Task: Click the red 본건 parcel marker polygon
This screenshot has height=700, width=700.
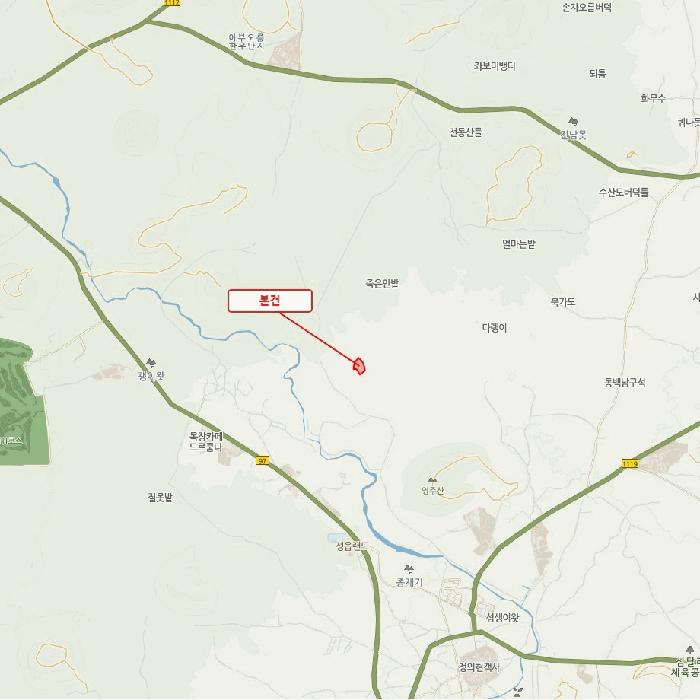Action: pyautogui.click(x=360, y=366)
